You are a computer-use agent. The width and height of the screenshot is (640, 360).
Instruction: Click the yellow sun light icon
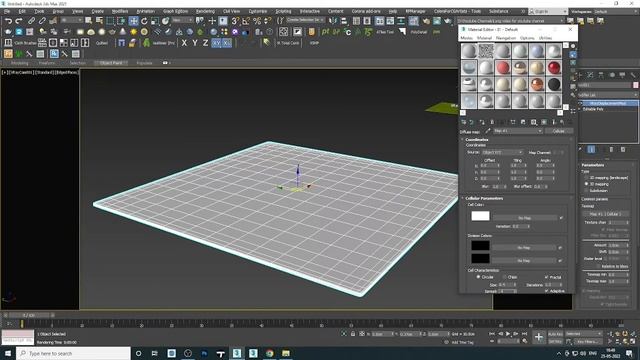pos(133,32)
